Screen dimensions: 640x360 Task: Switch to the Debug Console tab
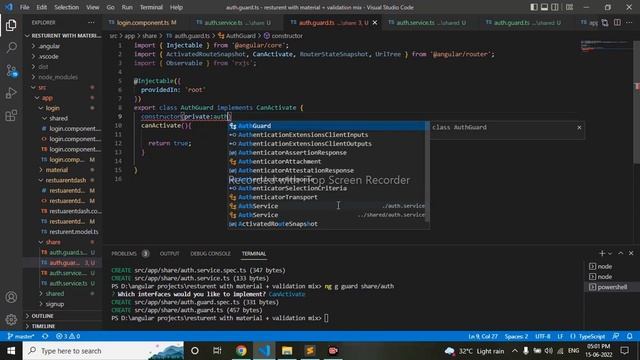210,253
